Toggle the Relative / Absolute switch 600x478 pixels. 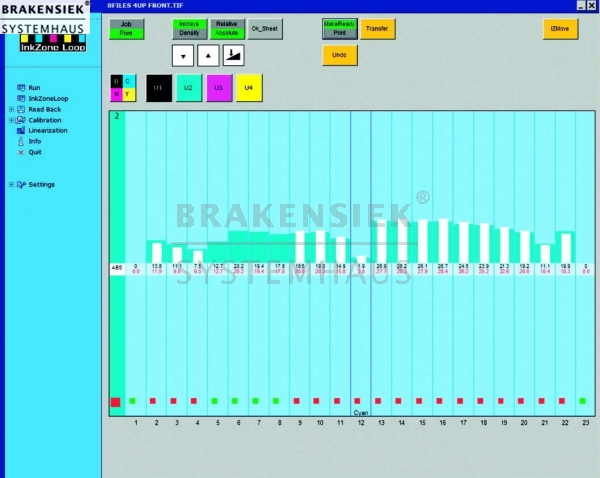tap(227, 29)
